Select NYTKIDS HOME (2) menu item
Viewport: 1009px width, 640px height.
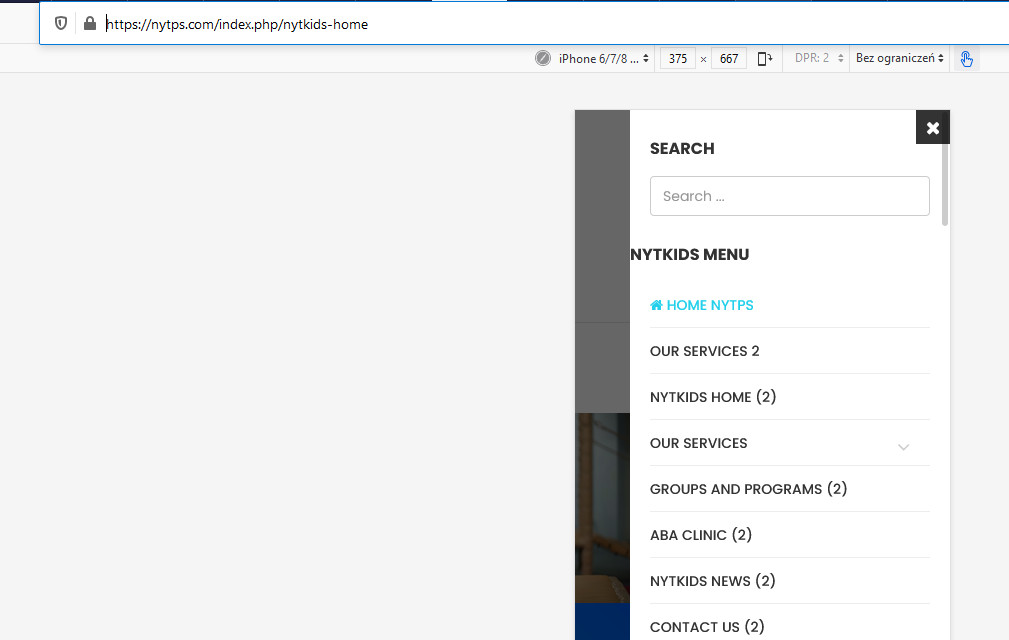click(712, 397)
